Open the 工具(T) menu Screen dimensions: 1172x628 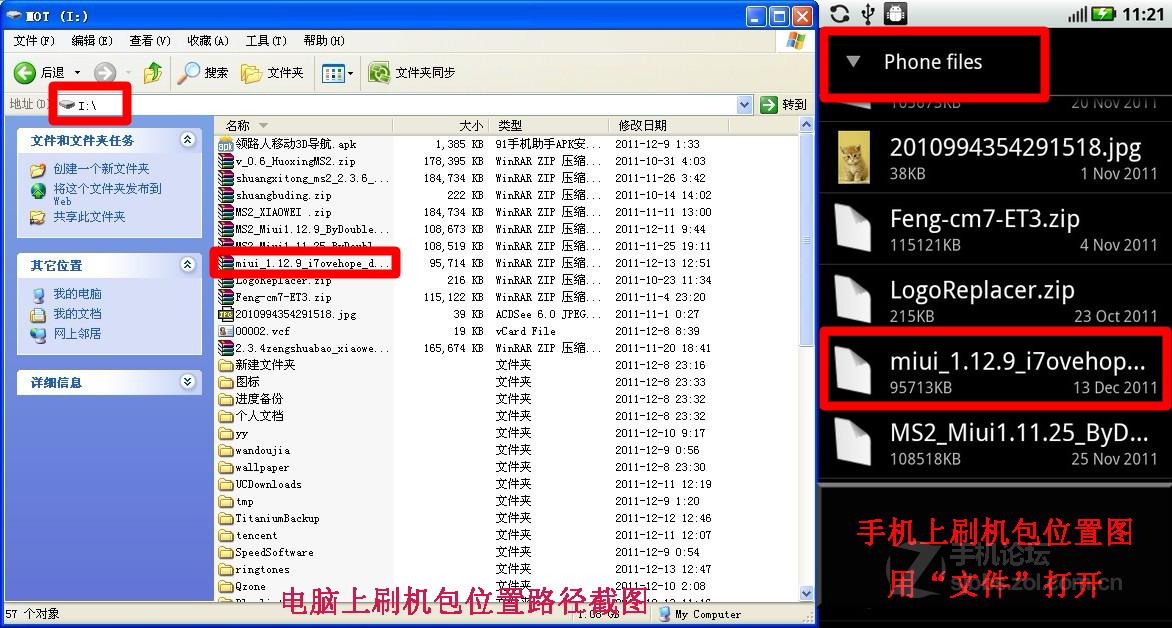pos(266,40)
